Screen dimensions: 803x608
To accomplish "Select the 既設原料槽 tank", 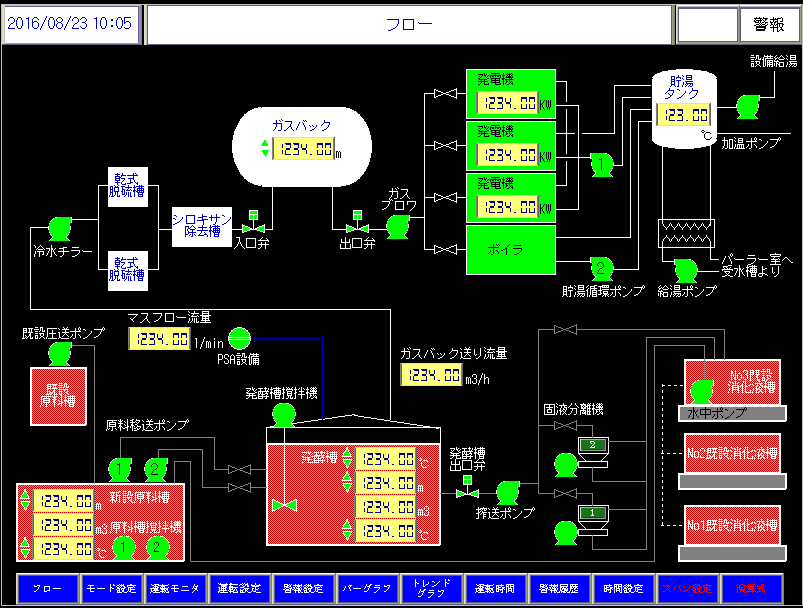I will [x=58, y=396].
